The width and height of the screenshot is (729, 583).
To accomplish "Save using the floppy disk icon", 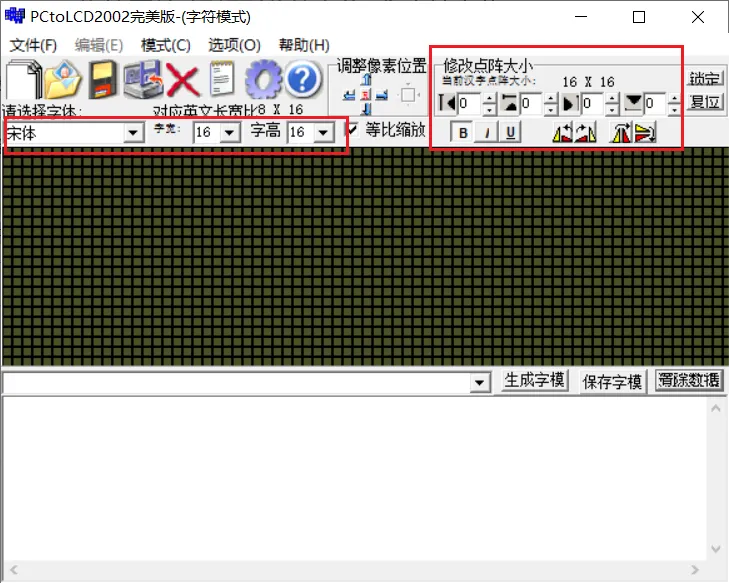I will 102,79.
